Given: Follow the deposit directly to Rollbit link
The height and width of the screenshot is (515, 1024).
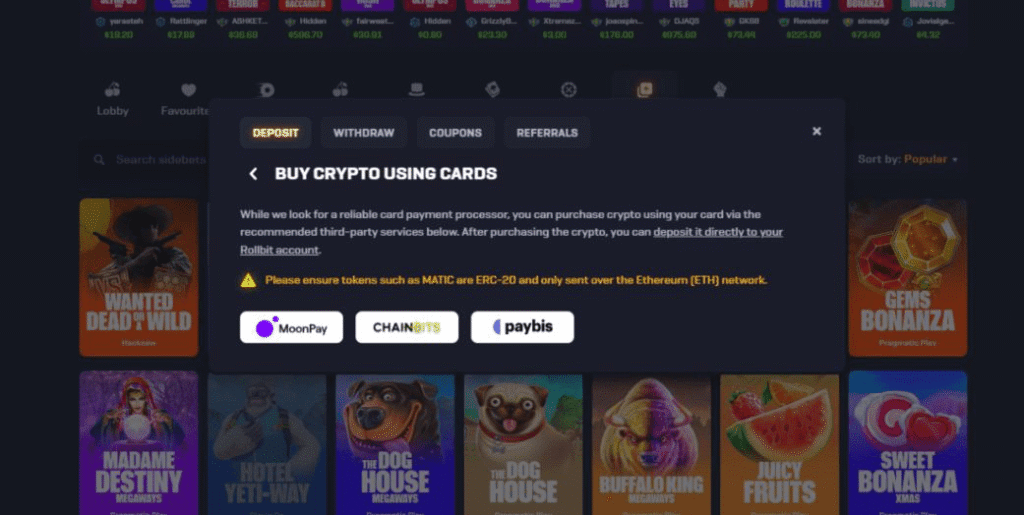Looking at the screenshot, I should point(511,241).
